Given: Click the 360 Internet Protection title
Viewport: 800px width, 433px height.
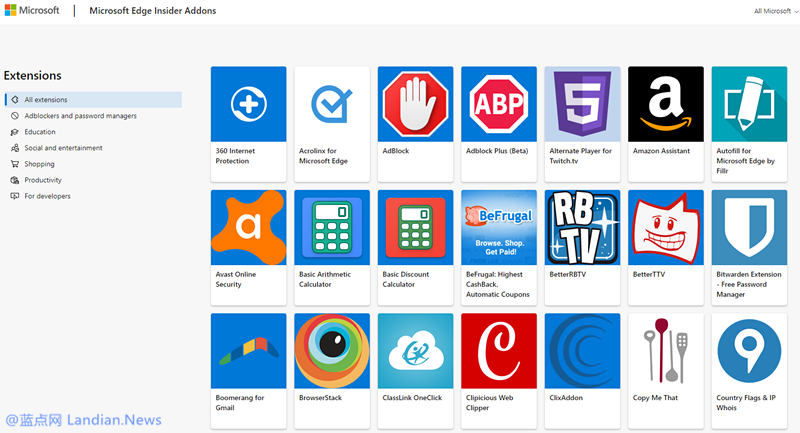Looking at the screenshot, I should [235, 156].
